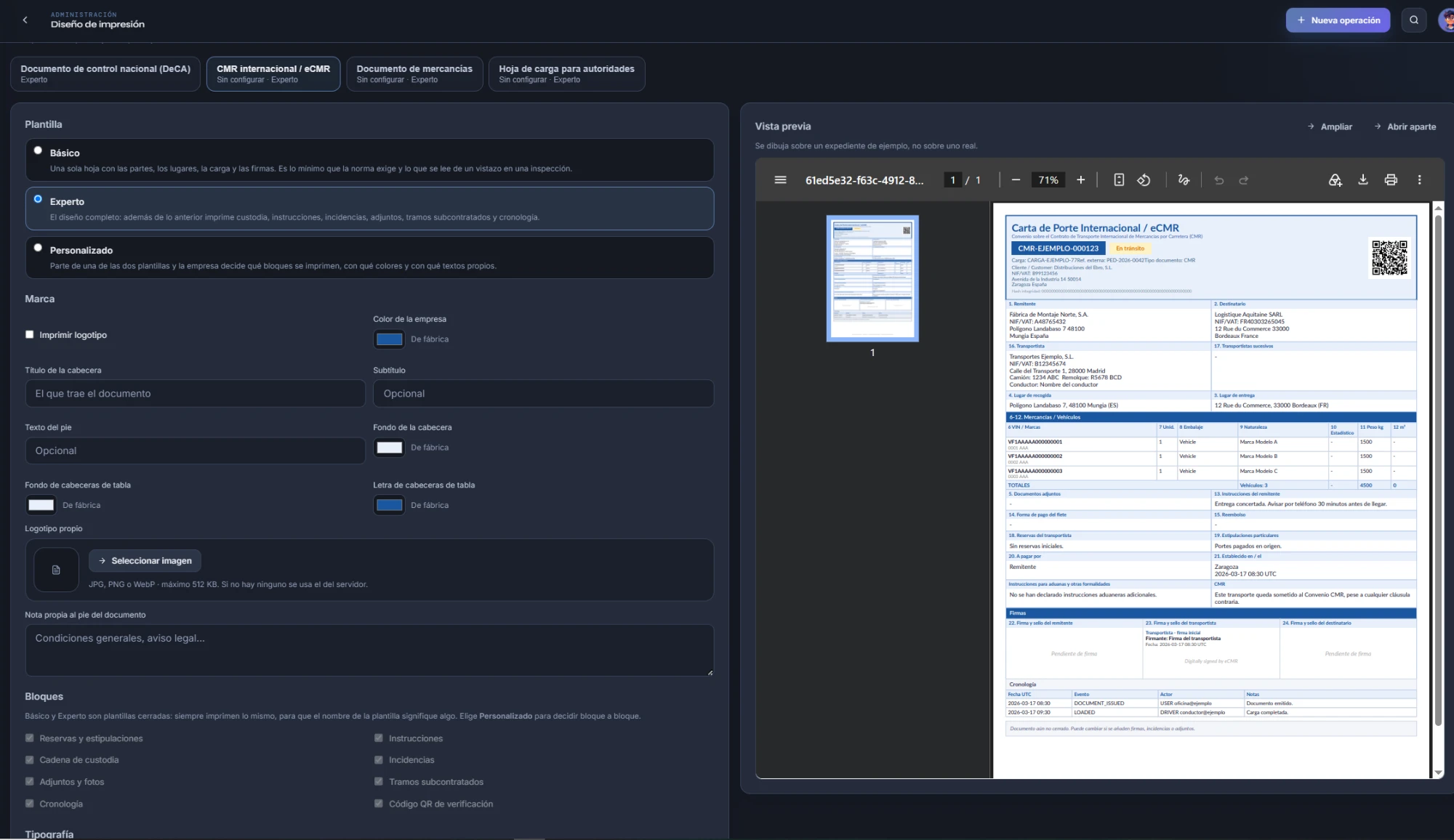
Task: Activate the PDF draw annotation tool
Action: pos(1184,180)
